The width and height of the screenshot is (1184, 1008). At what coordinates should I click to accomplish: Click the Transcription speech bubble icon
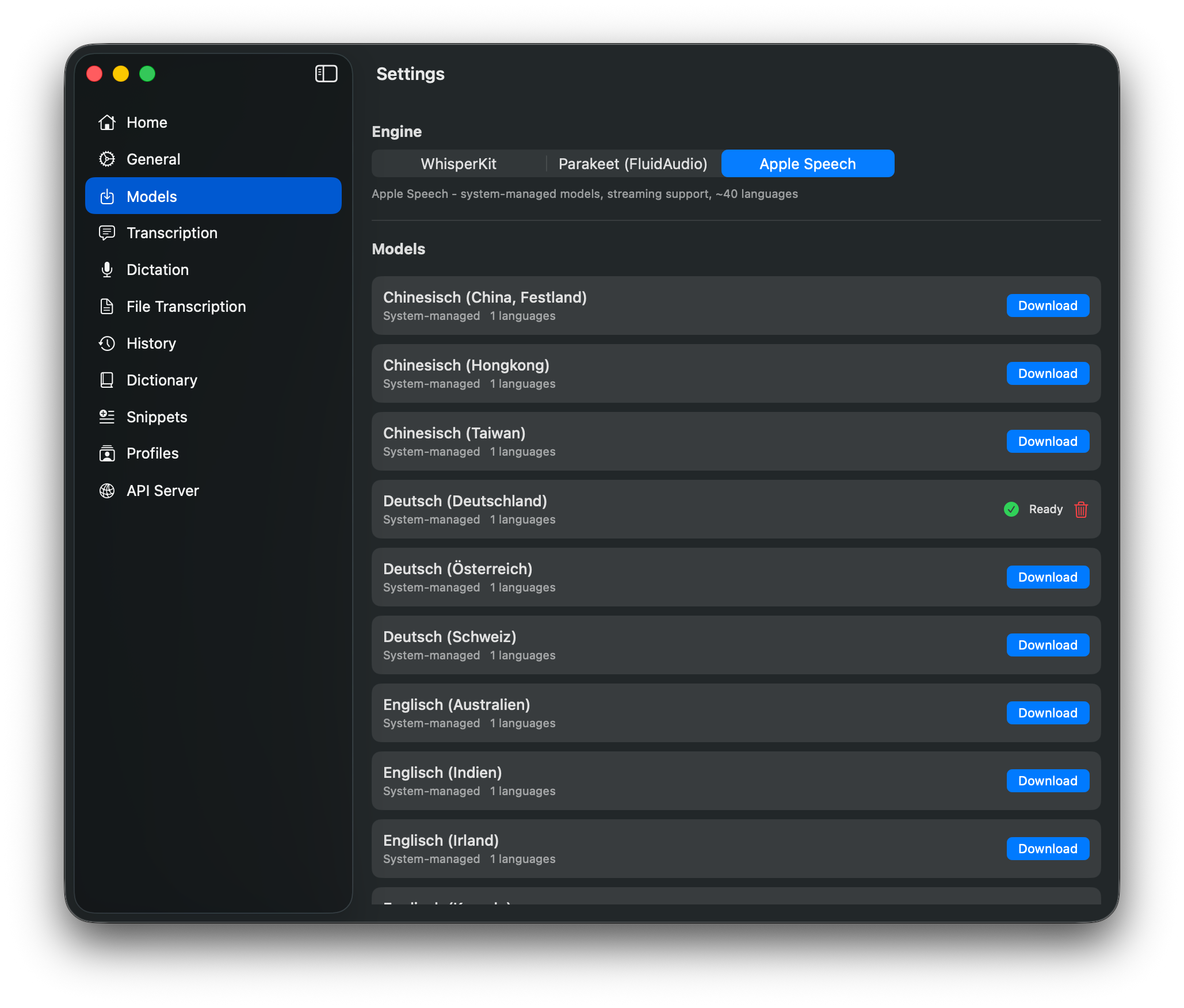(107, 232)
